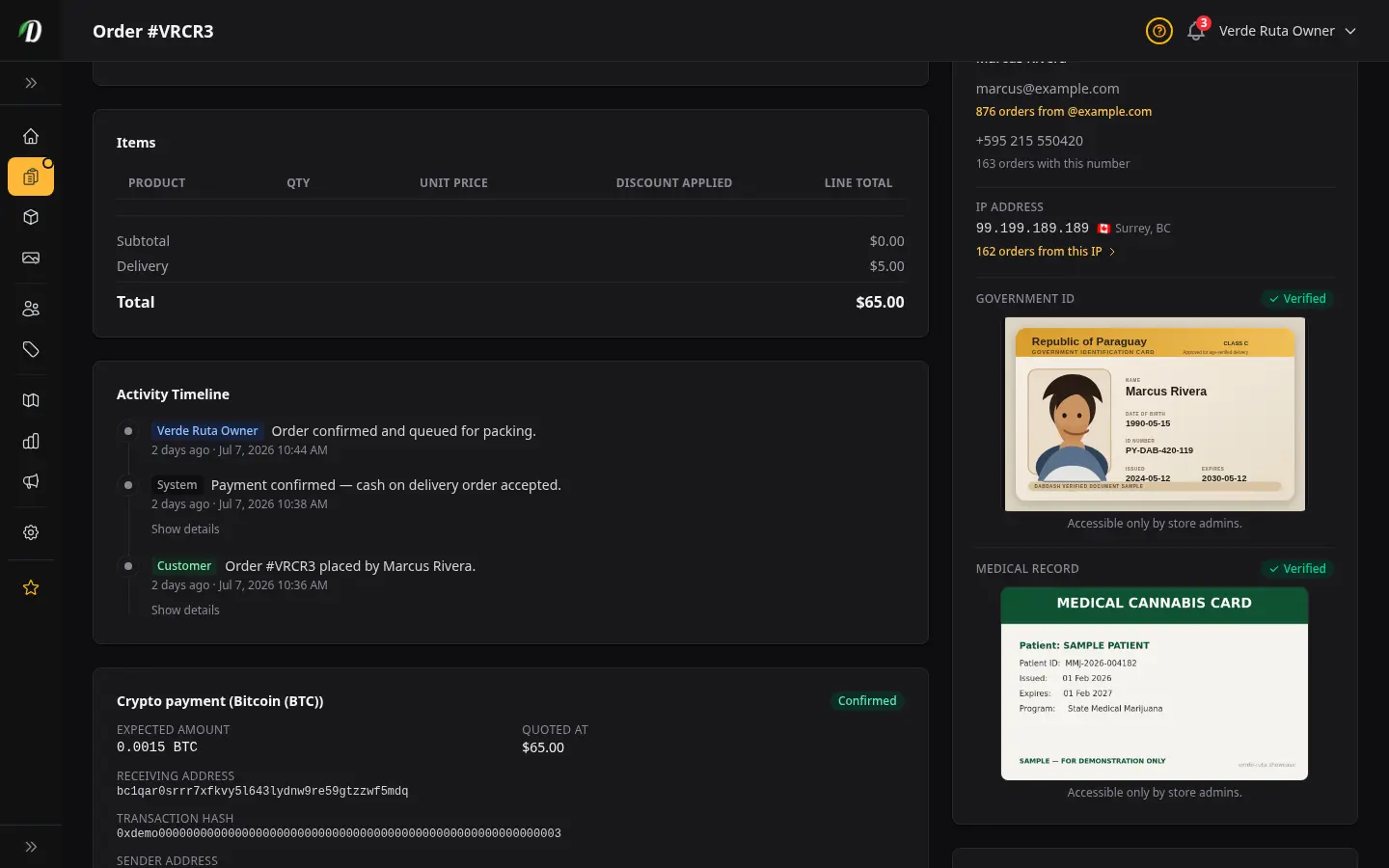The image size is (1389, 868).
Task: Click the Crypto payment (Bitcoin (BTC)) heading
Action: [220, 701]
